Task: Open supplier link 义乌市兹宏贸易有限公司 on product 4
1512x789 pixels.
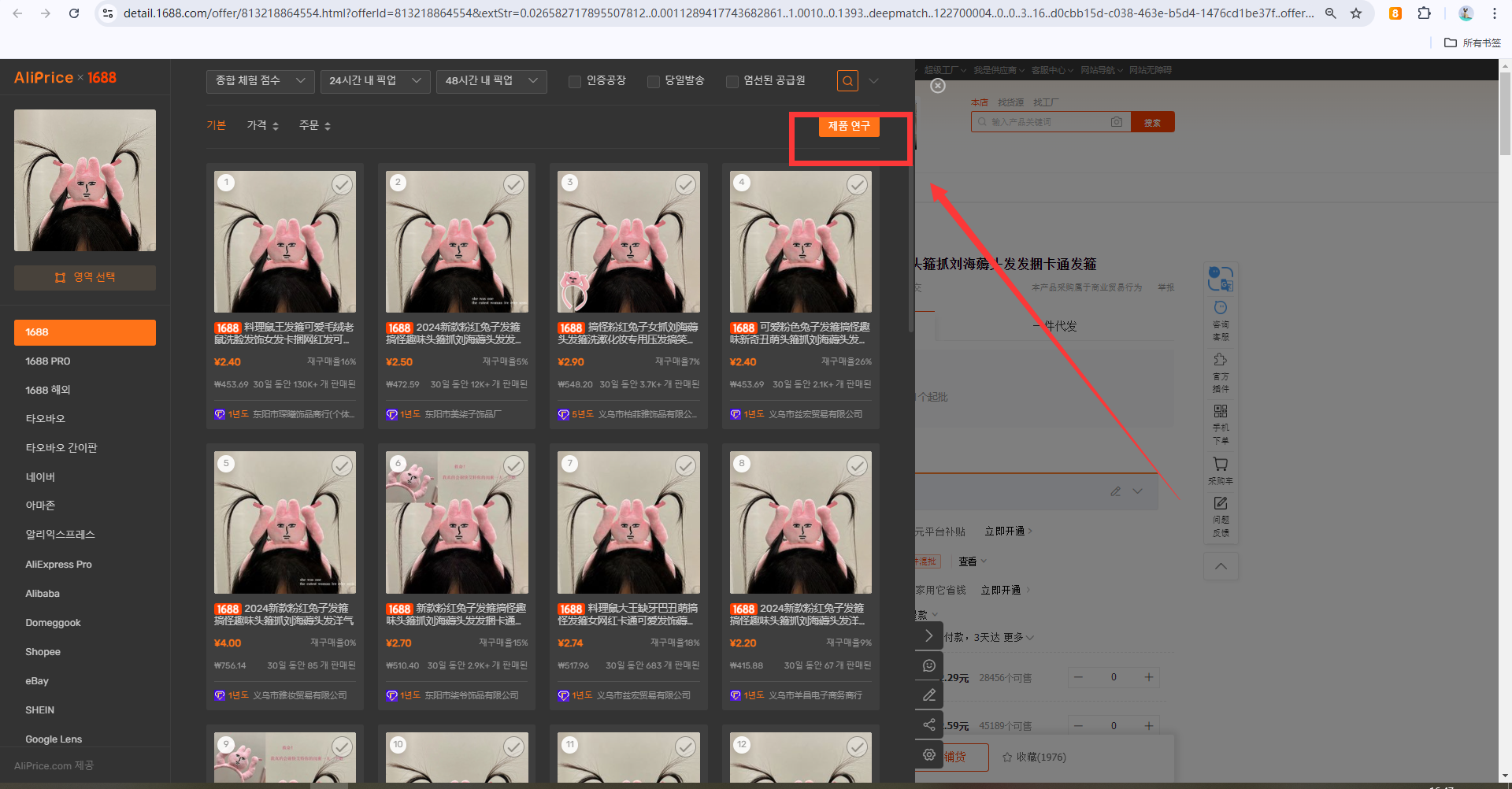Action: tap(815, 414)
